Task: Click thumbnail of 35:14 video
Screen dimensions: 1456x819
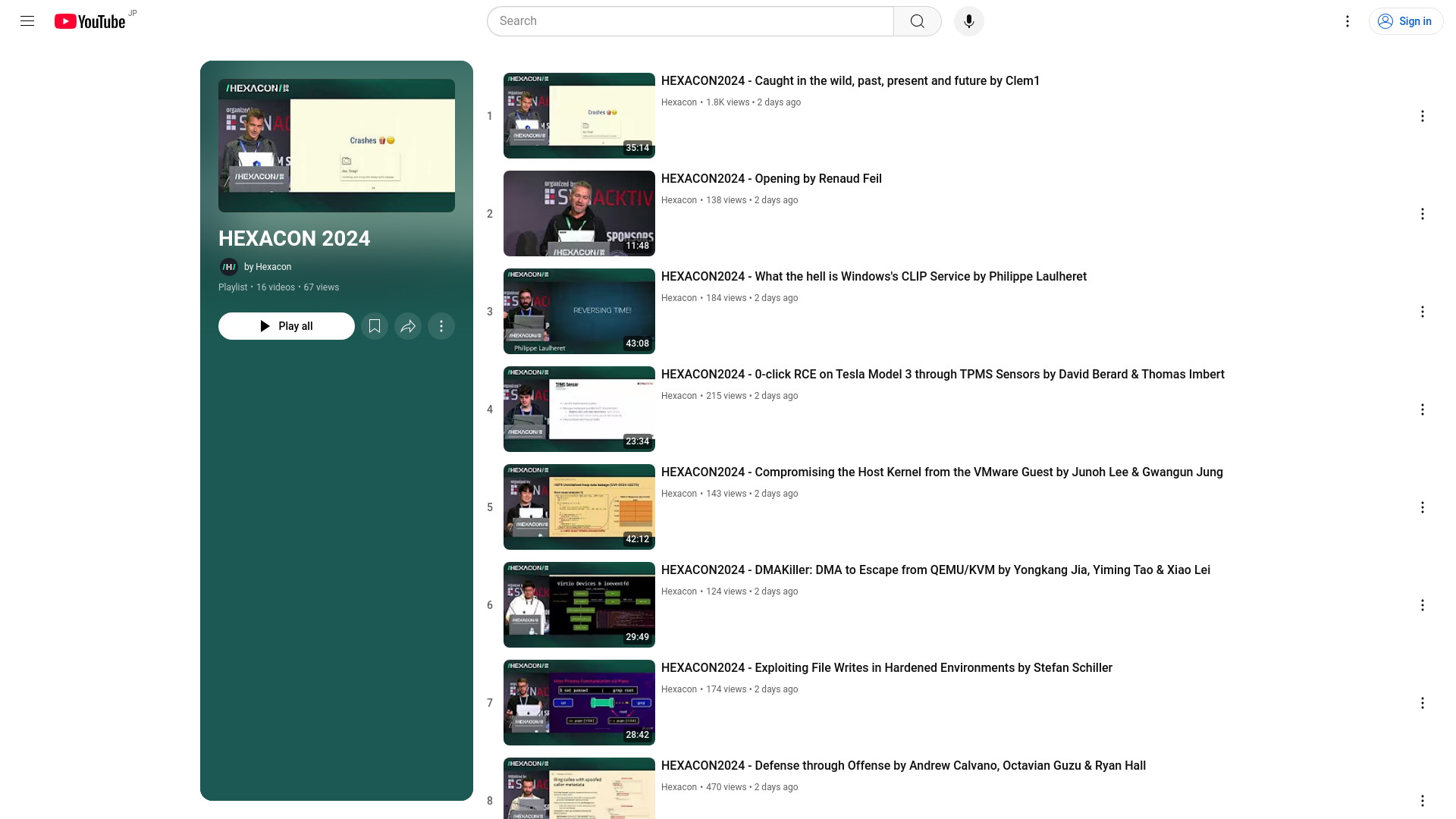Action: pyautogui.click(x=579, y=115)
